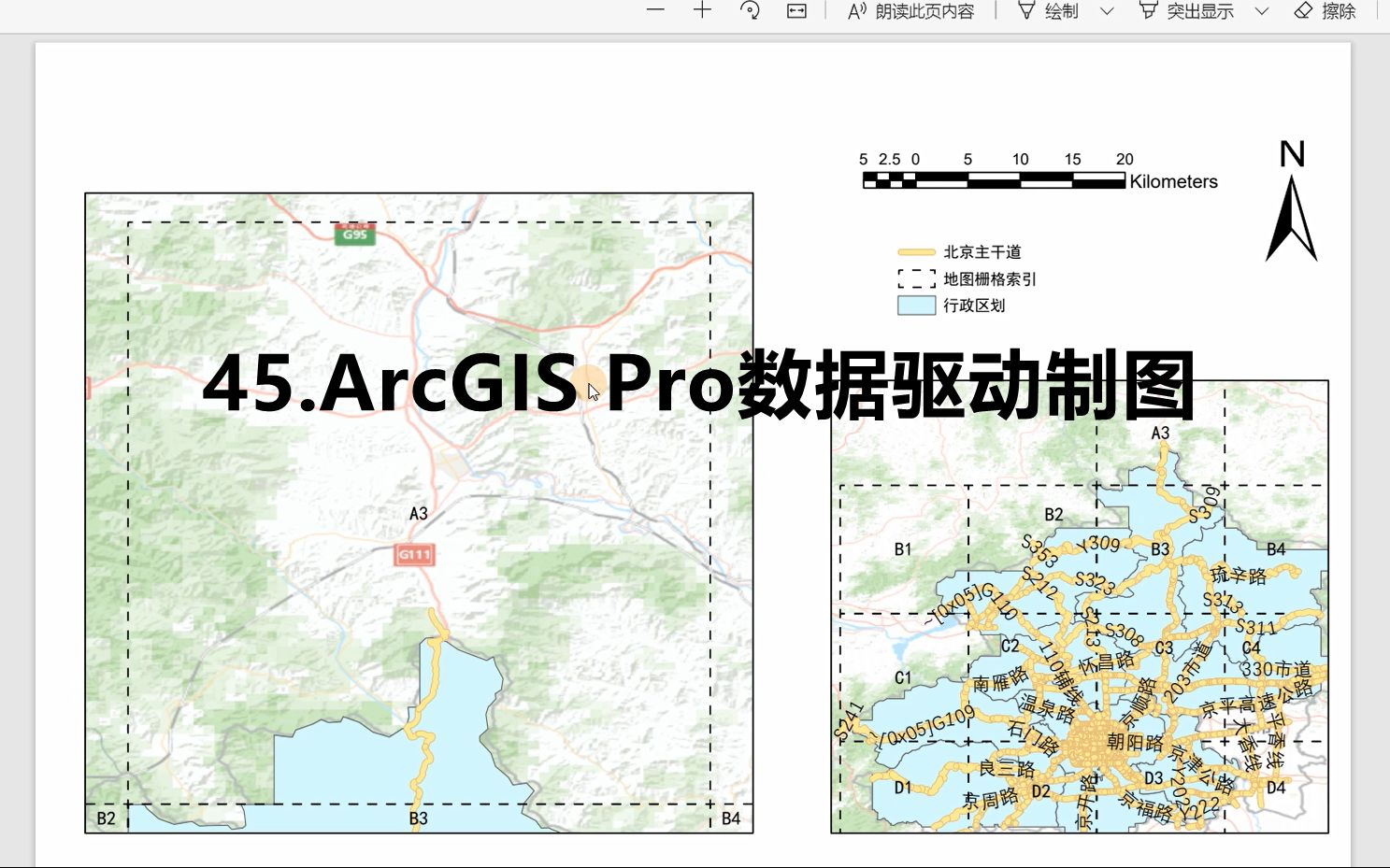This screenshot has width=1390, height=868.
Task: Click the 石门路 road label
Action: tap(1033, 738)
